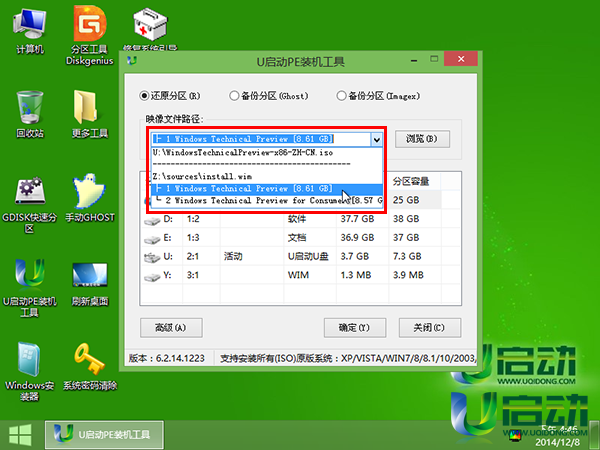
Task: Launch the Diskgenius 分区工具 icon
Action: pos(90,35)
